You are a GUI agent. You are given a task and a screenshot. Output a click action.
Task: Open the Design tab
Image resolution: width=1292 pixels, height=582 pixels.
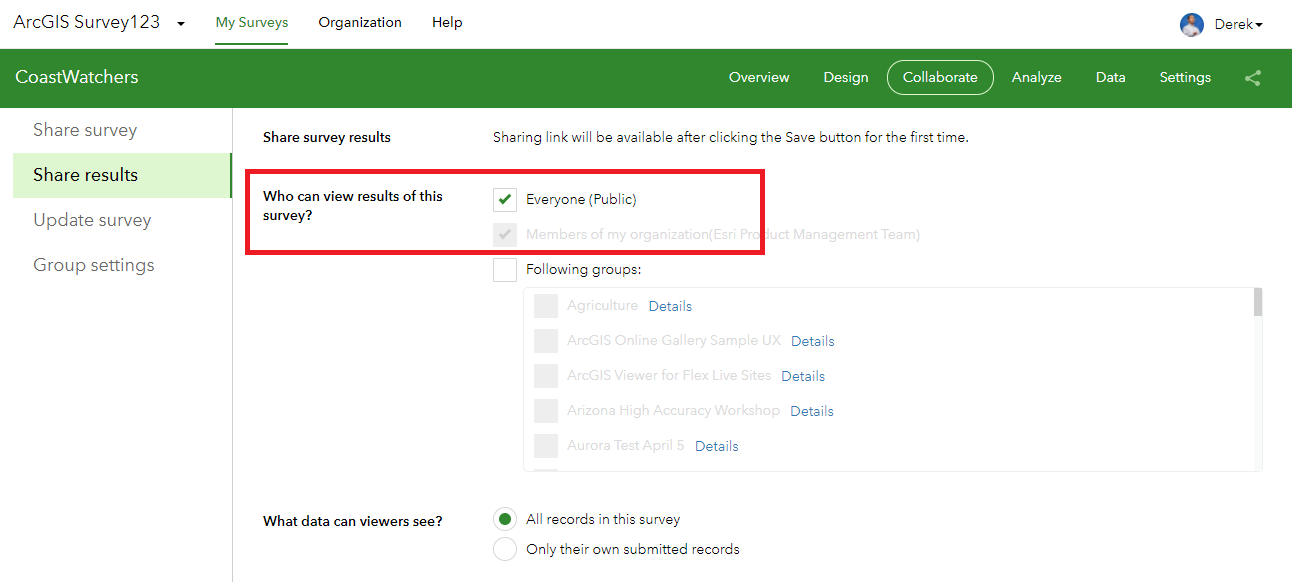[845, 78]
